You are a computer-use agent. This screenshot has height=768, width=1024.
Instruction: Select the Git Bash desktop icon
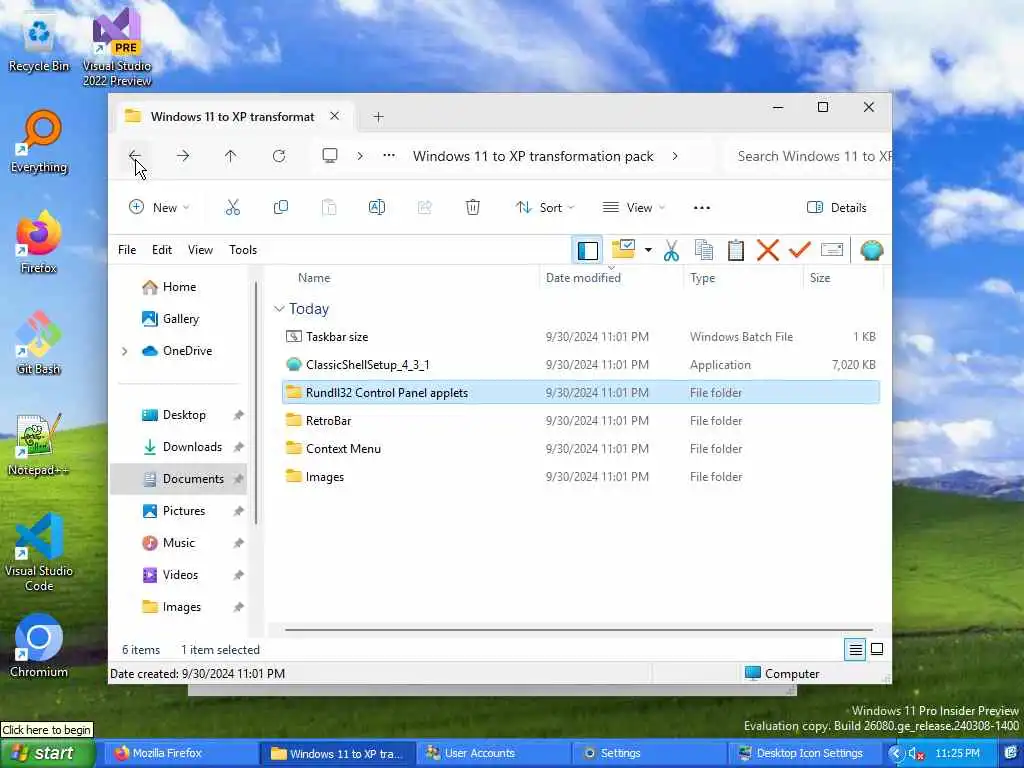pyautogui.click(x=39, y=343)
